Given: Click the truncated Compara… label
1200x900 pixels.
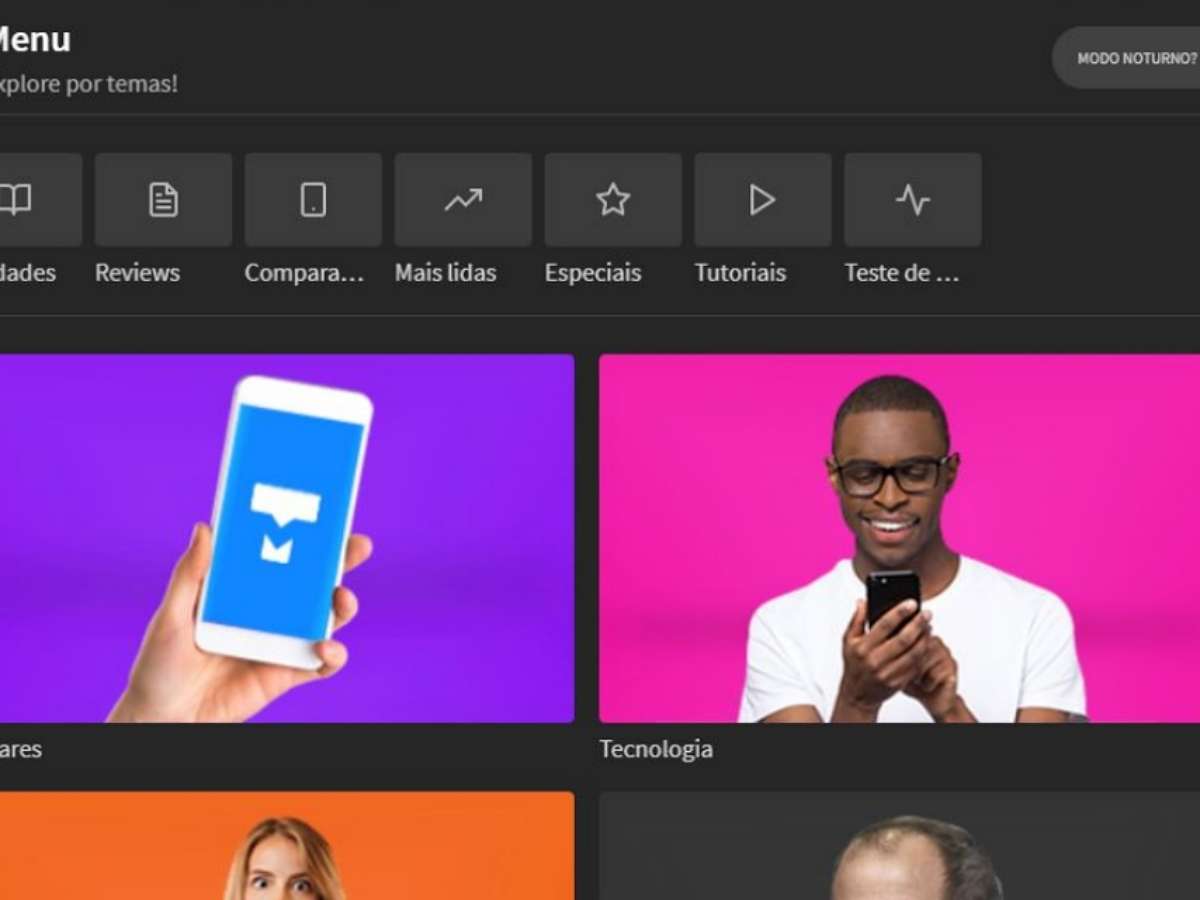Looking at the screenshot, I should pyautogui.click(x=304, y=273).
